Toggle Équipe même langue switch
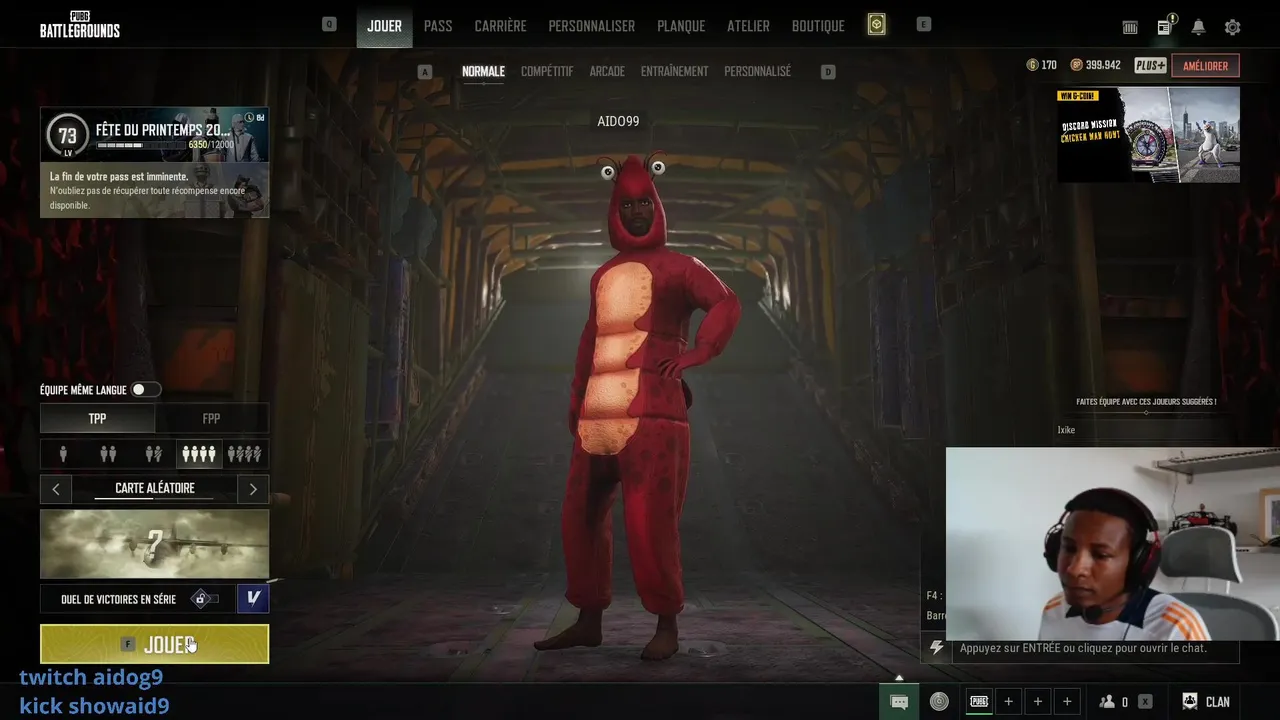1280x720 pixels. [x=145, y=390]
